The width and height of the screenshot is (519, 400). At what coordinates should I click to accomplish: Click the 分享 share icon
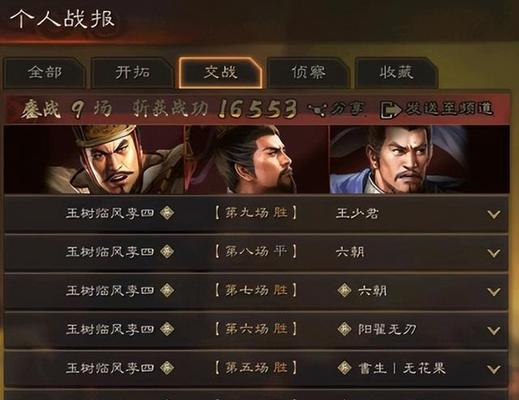tap(317, 109)
